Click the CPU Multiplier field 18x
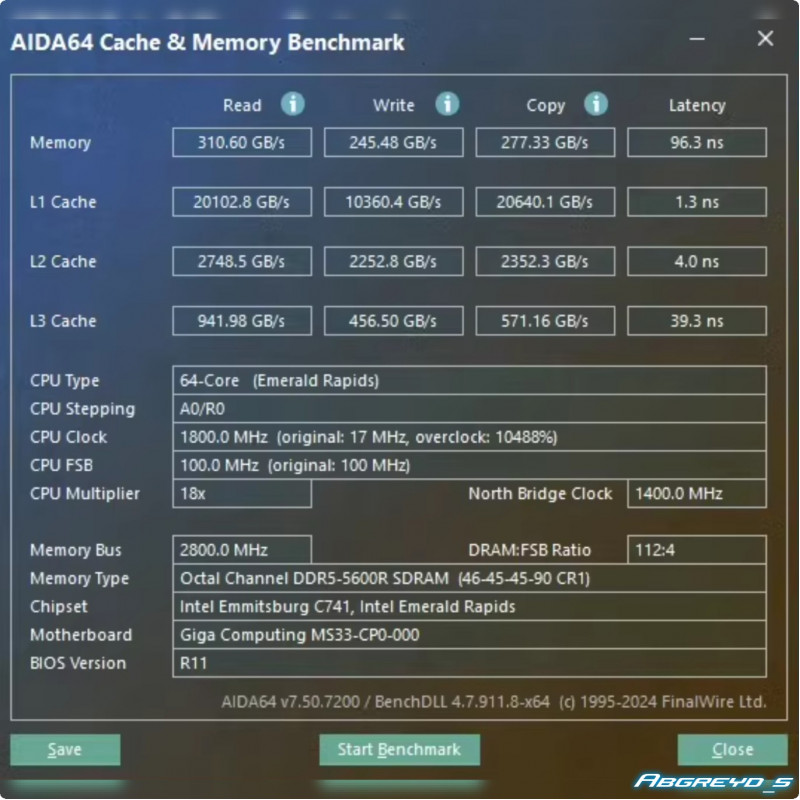The image size is (800, 800). 242,493
